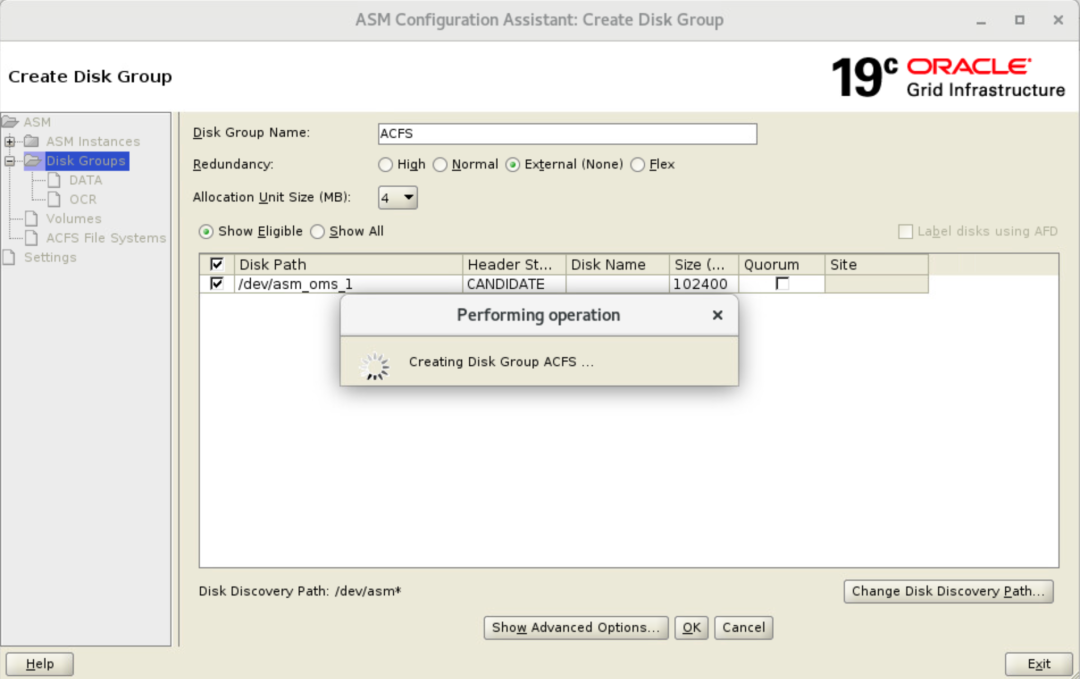Open Help
1080x679 pixels.
pos(39,664)
